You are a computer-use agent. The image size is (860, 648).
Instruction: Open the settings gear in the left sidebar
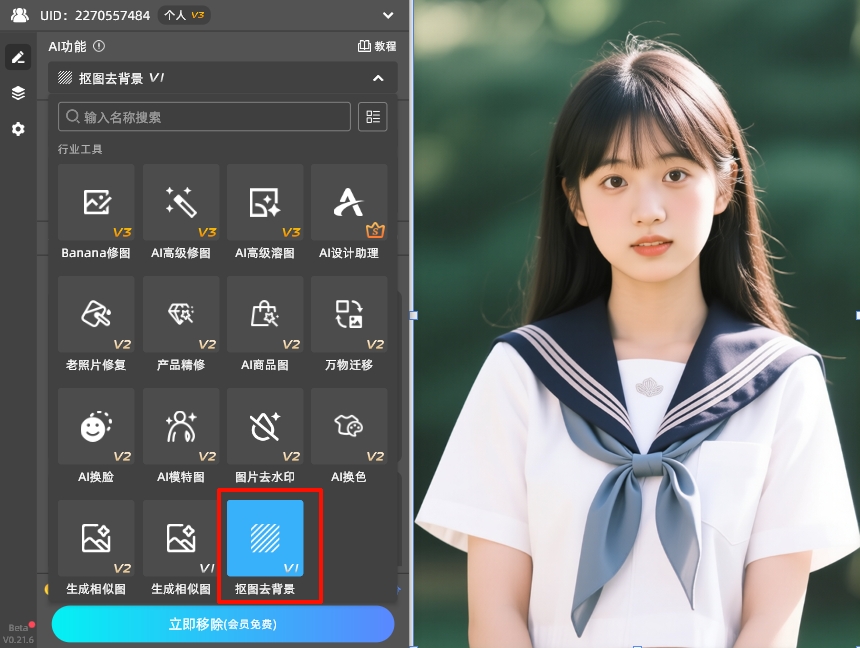[17, 128]
